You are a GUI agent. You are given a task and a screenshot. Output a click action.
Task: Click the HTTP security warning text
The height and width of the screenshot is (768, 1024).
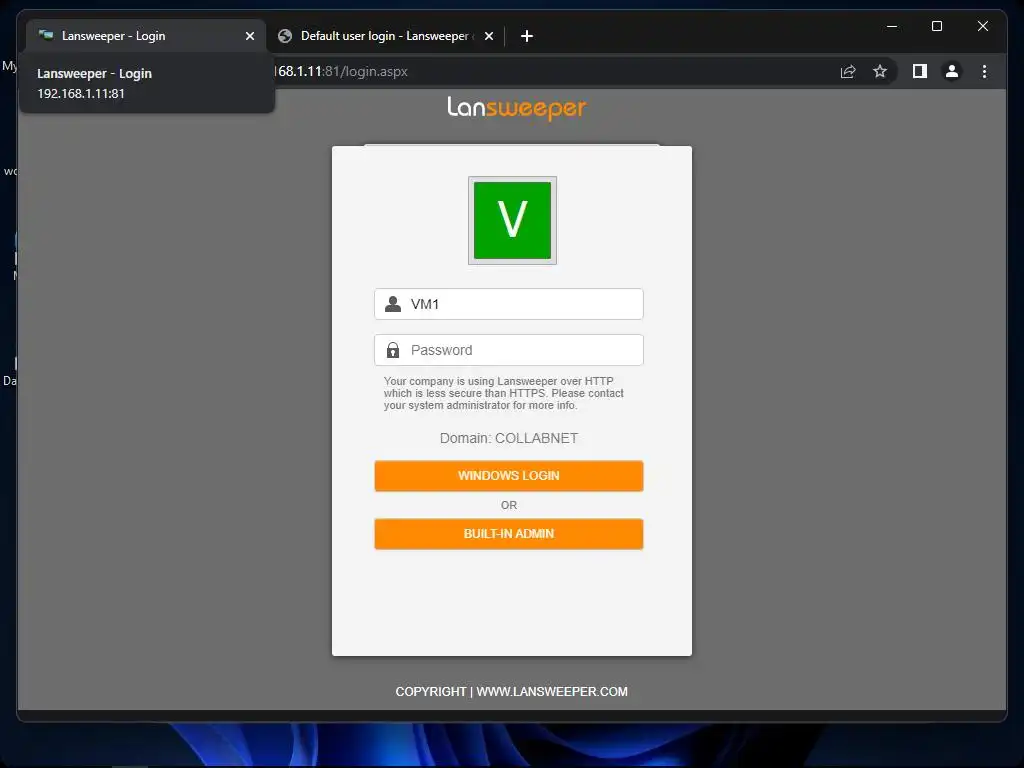tap(504, 393)
